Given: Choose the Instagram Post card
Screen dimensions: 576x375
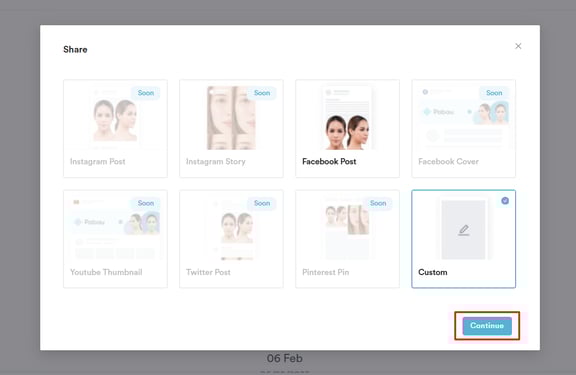Looking at the screenshot, I should [115, 129].
